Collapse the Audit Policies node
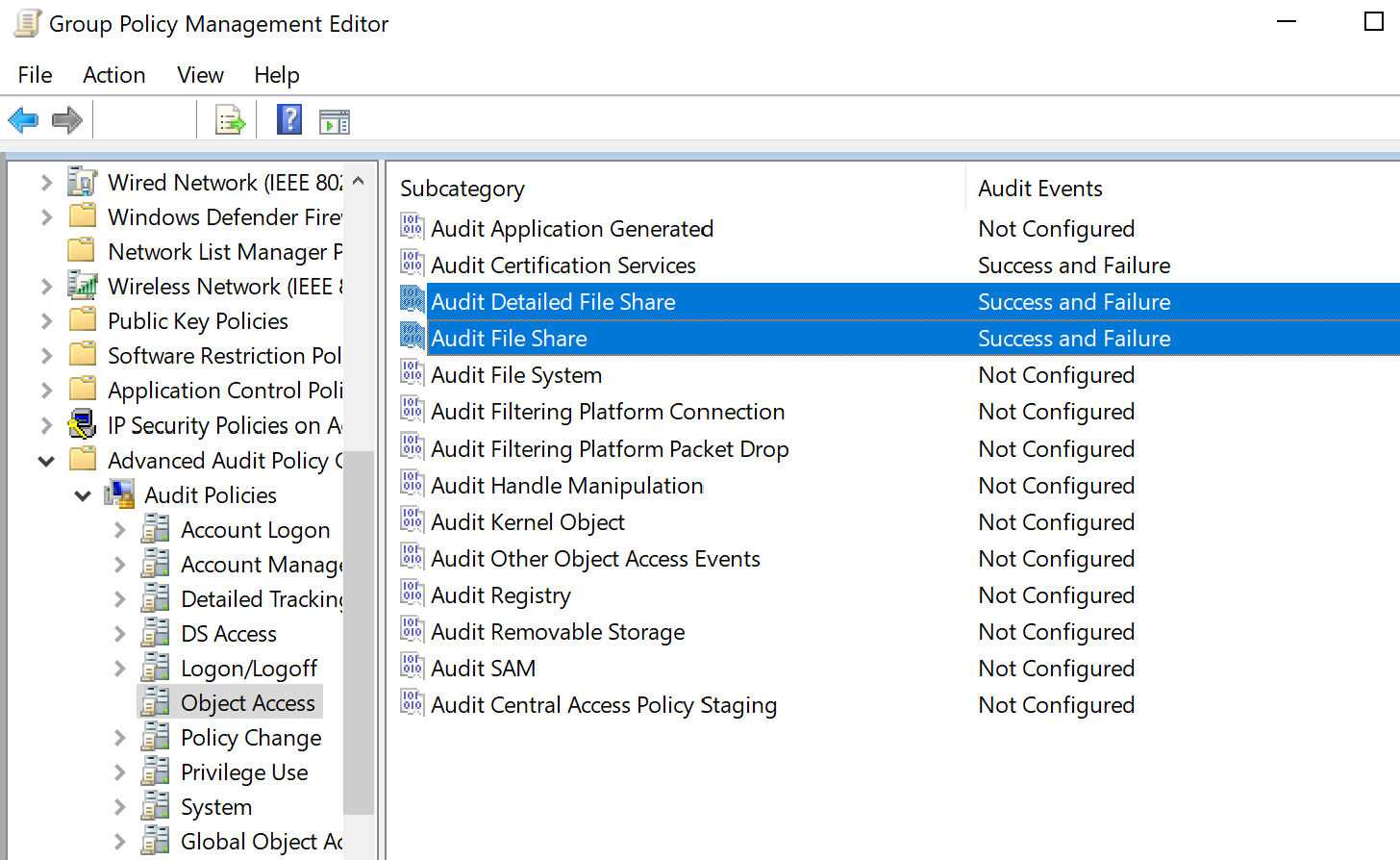Image resolution: width=1400 pixels, height=860 pixels. click(x=83, y=494)
